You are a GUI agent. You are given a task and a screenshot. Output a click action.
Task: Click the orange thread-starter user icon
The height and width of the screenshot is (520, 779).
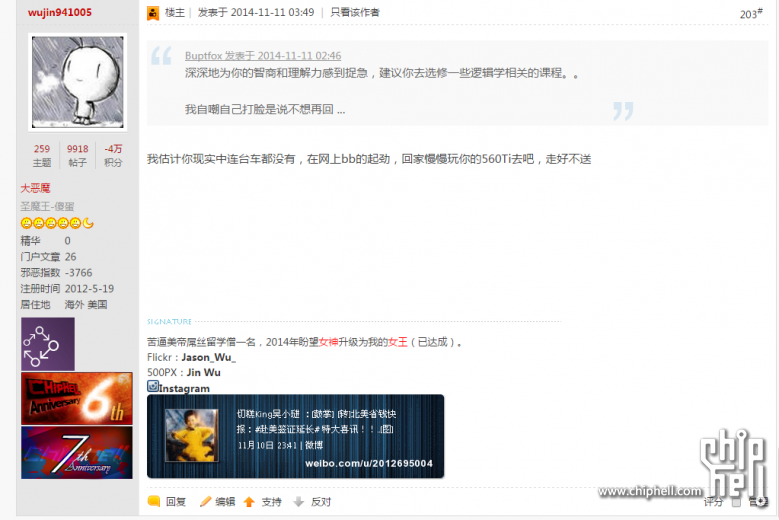tap(153, 13)
